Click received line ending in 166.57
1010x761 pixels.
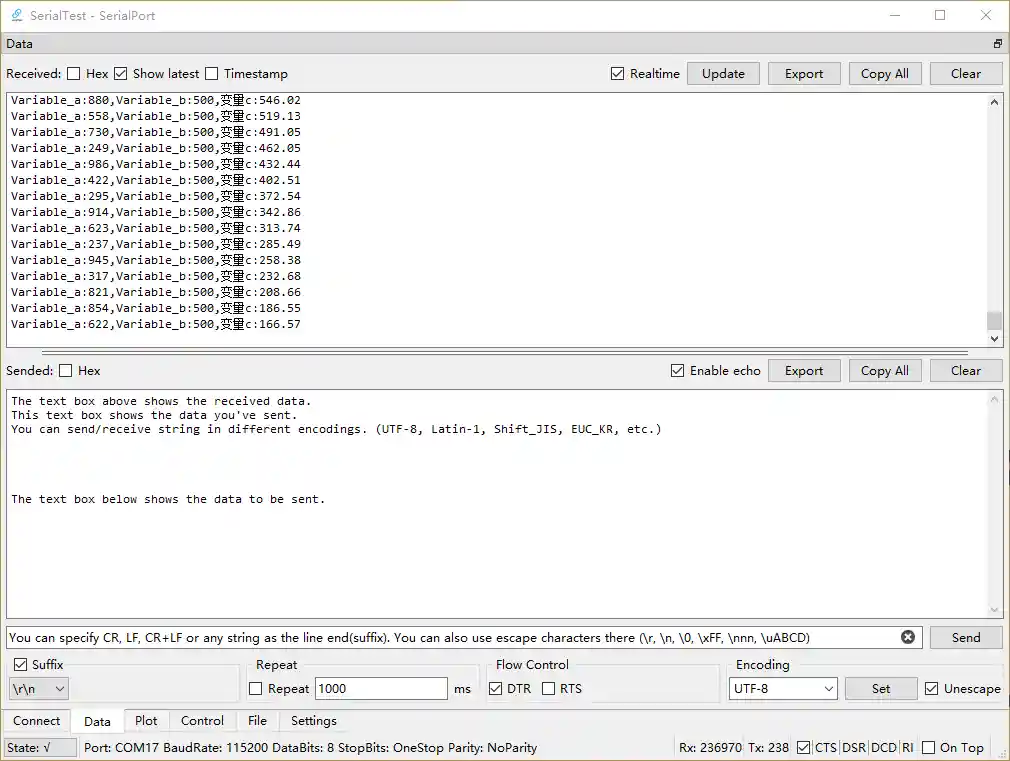[156, 324]
